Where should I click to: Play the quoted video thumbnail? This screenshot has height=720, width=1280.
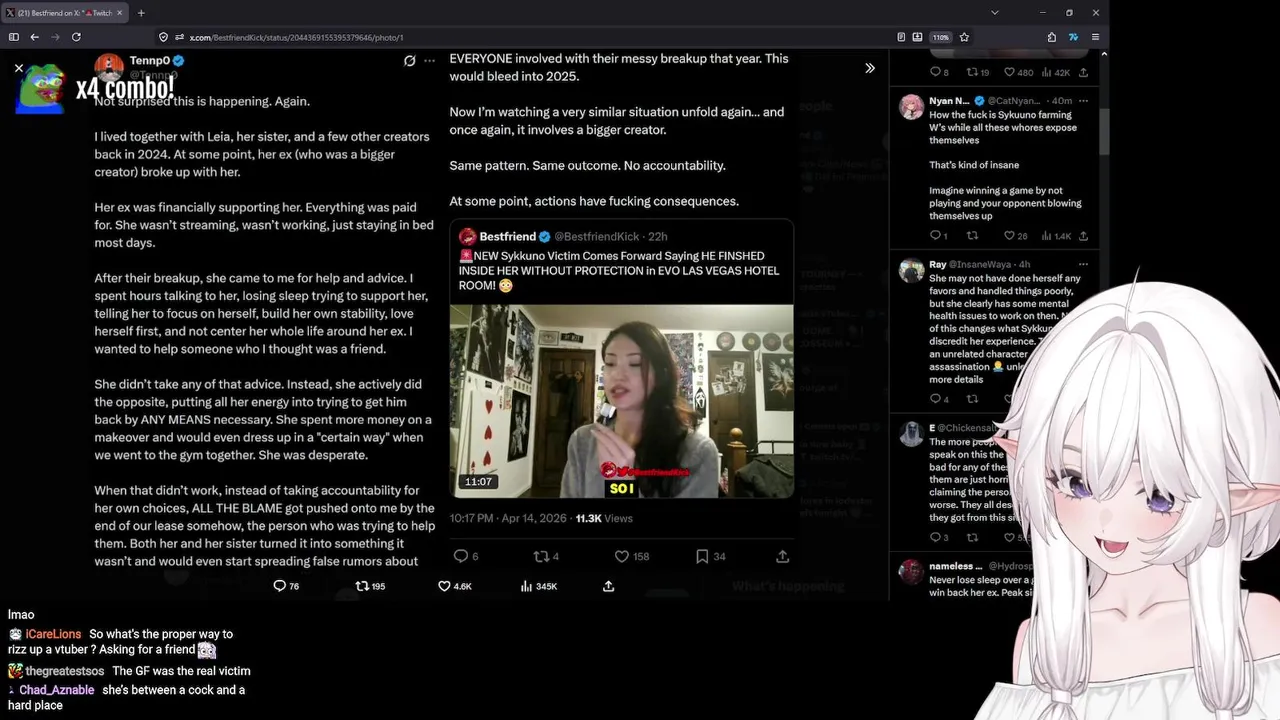point(621,400)
